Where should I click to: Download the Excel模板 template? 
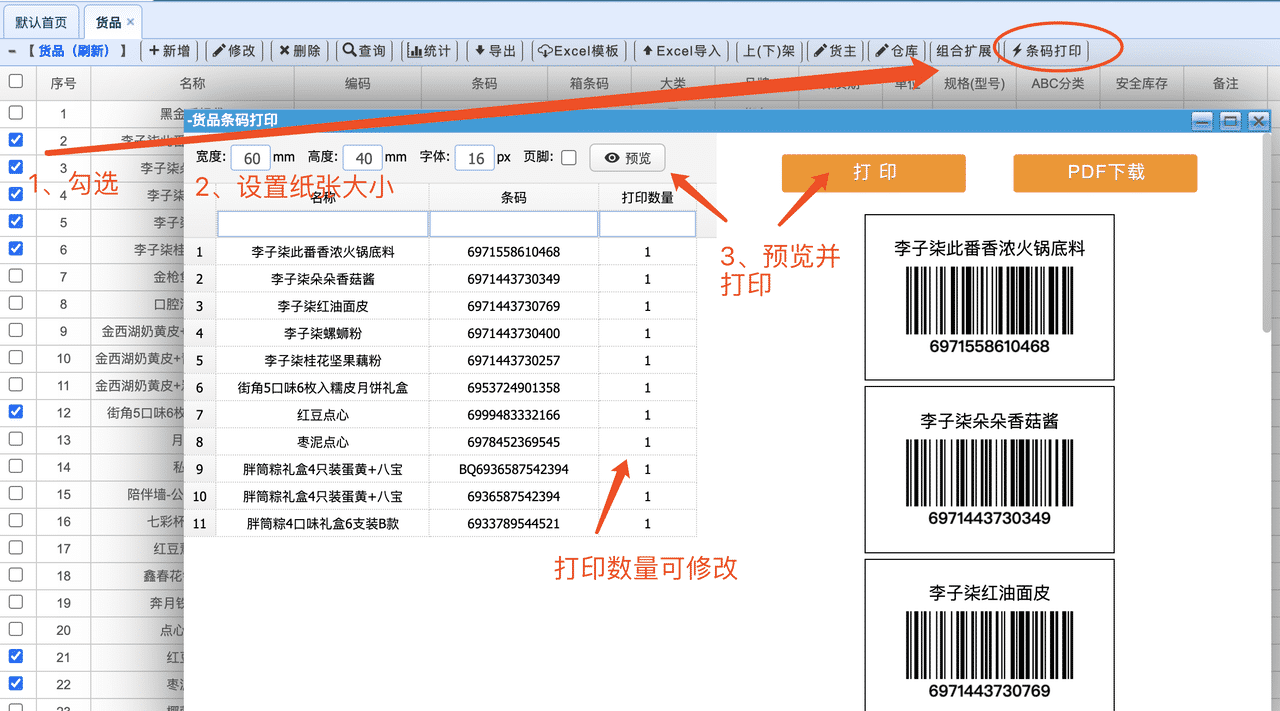pos(579,51)
